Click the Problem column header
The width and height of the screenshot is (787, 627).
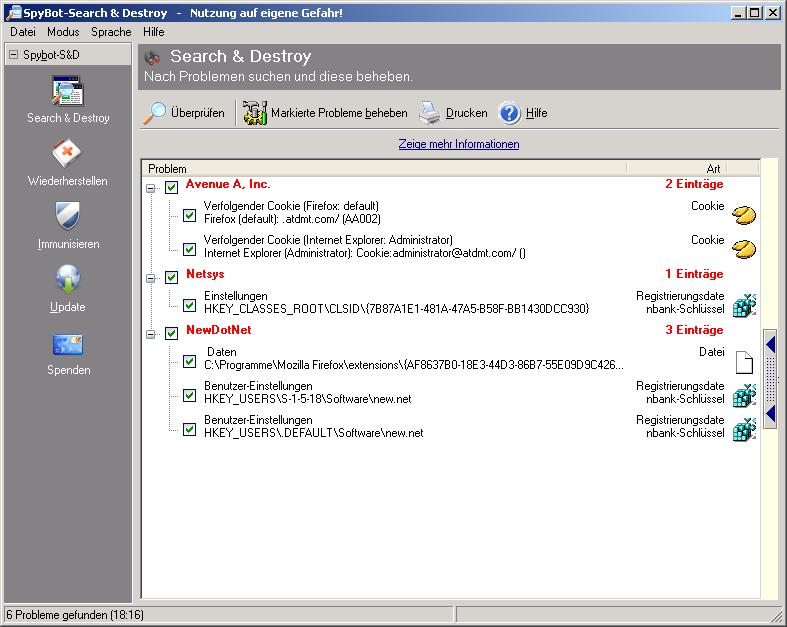384,169
